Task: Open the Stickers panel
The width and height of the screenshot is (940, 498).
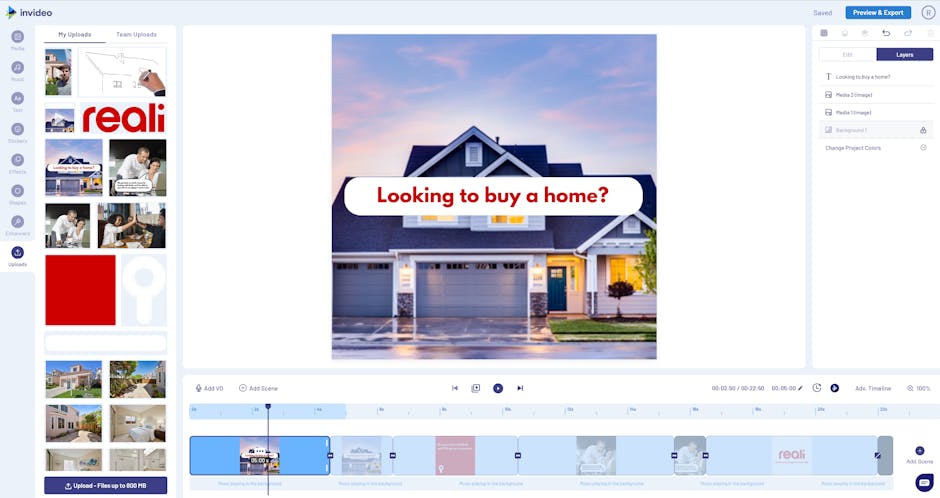Action: click(x=18, y=132)
